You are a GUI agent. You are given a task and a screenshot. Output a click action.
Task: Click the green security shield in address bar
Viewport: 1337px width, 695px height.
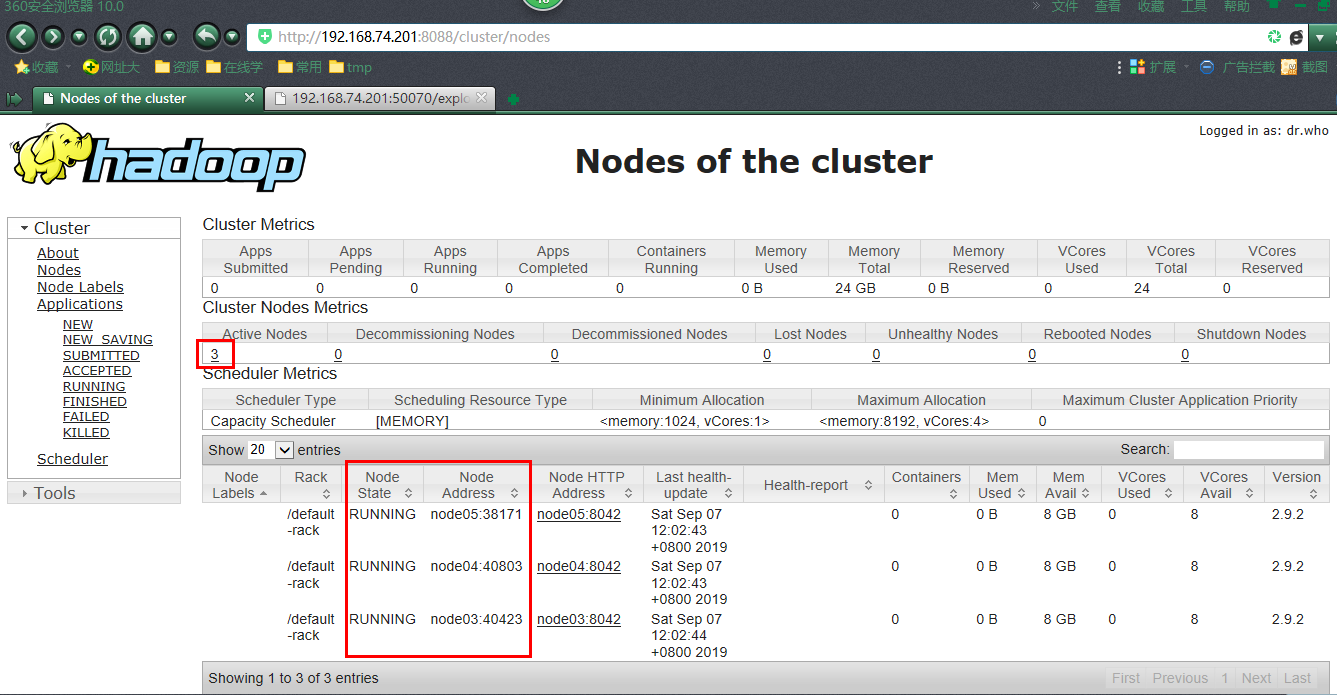click(x=264, y=37)
